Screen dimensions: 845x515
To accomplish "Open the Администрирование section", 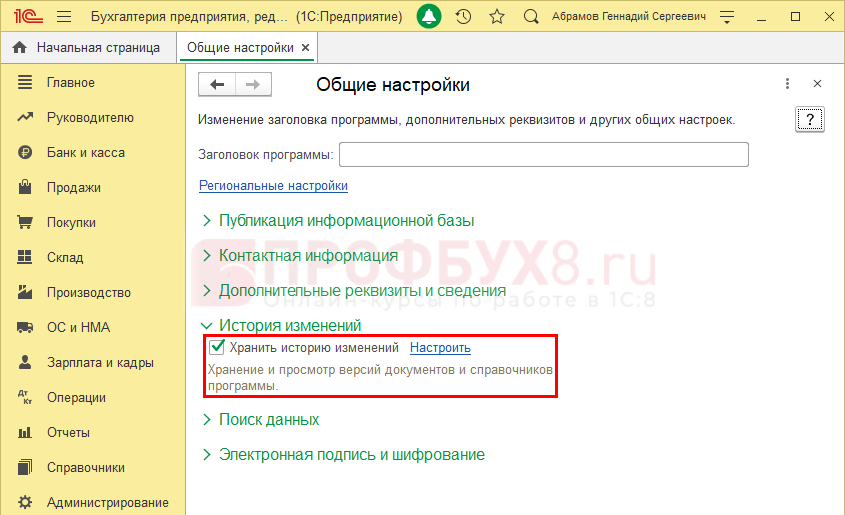I will pyautogui.click(x=108, y=503).
